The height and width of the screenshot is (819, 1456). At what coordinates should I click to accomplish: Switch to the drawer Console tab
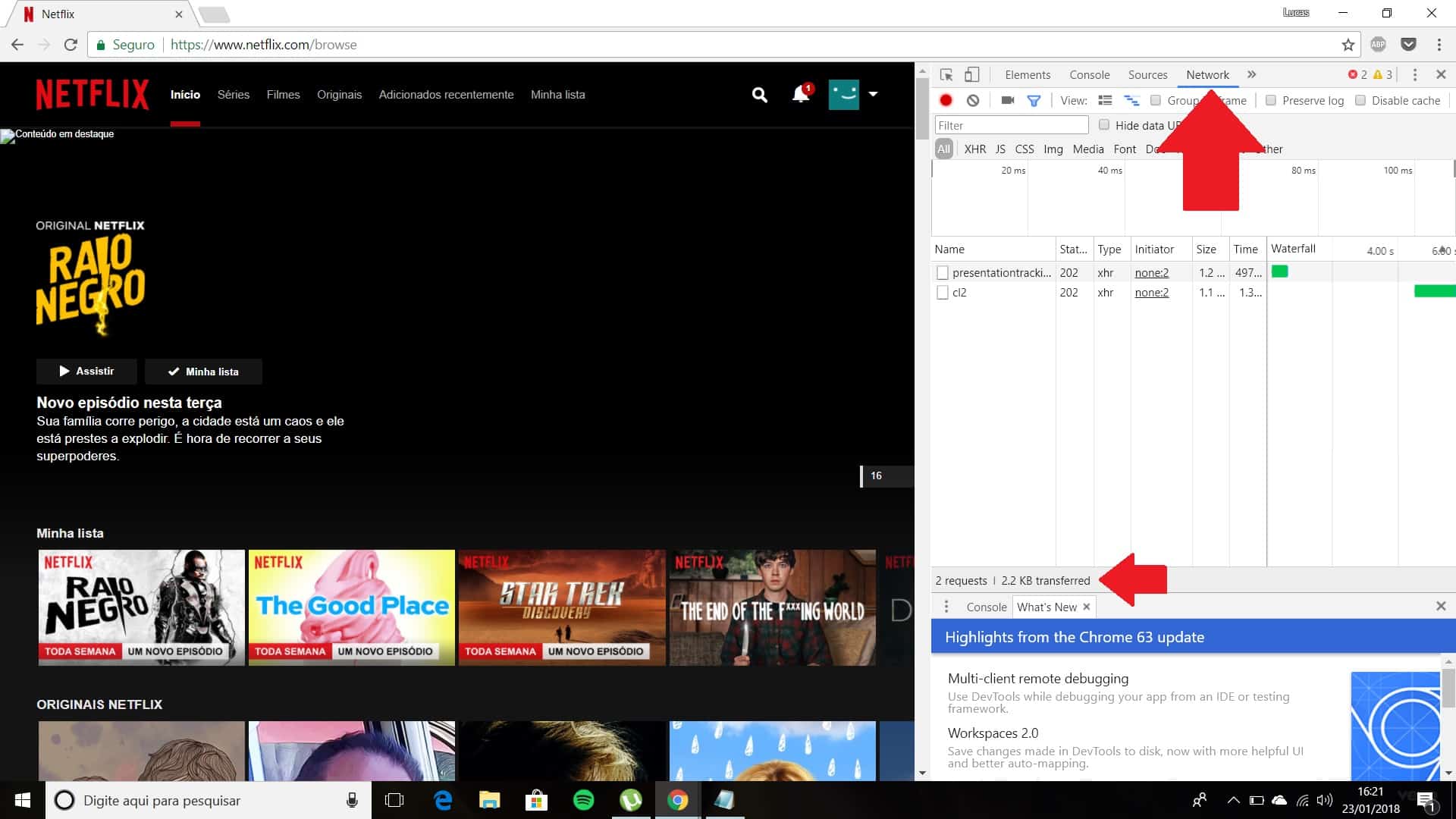(x=986, y=607)
